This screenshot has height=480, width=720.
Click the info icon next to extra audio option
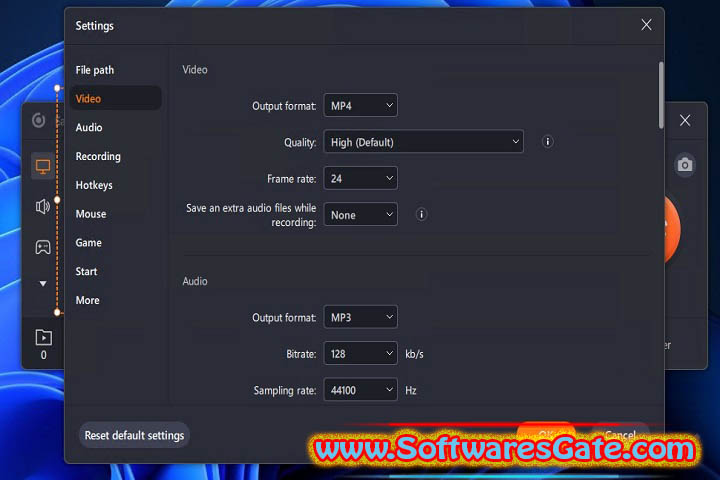421,215
